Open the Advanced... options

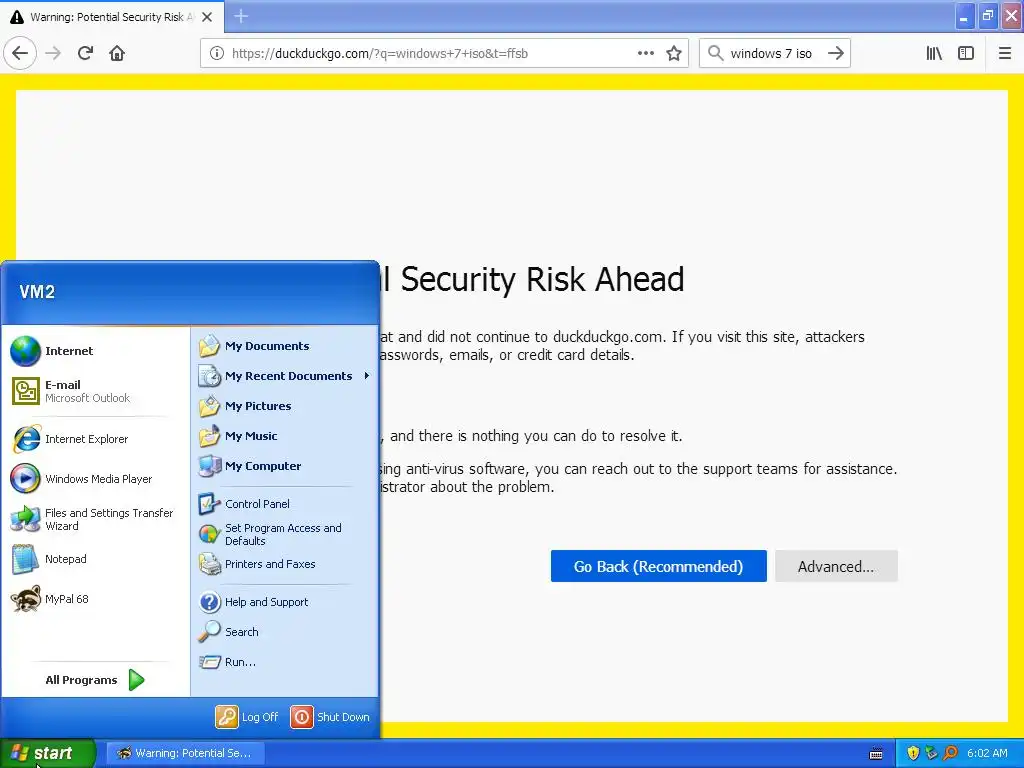836,566
